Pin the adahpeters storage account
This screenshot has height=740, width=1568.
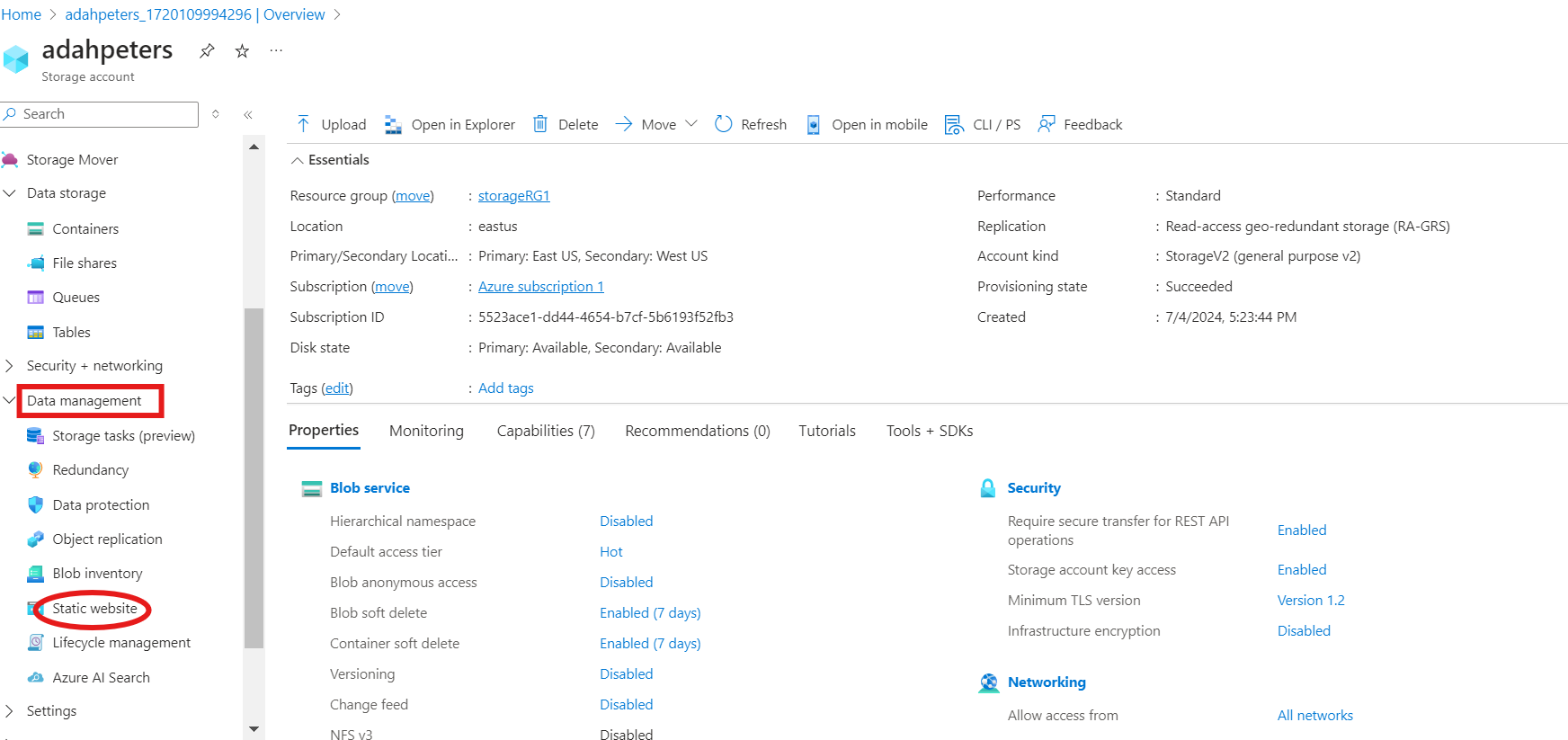207,50
